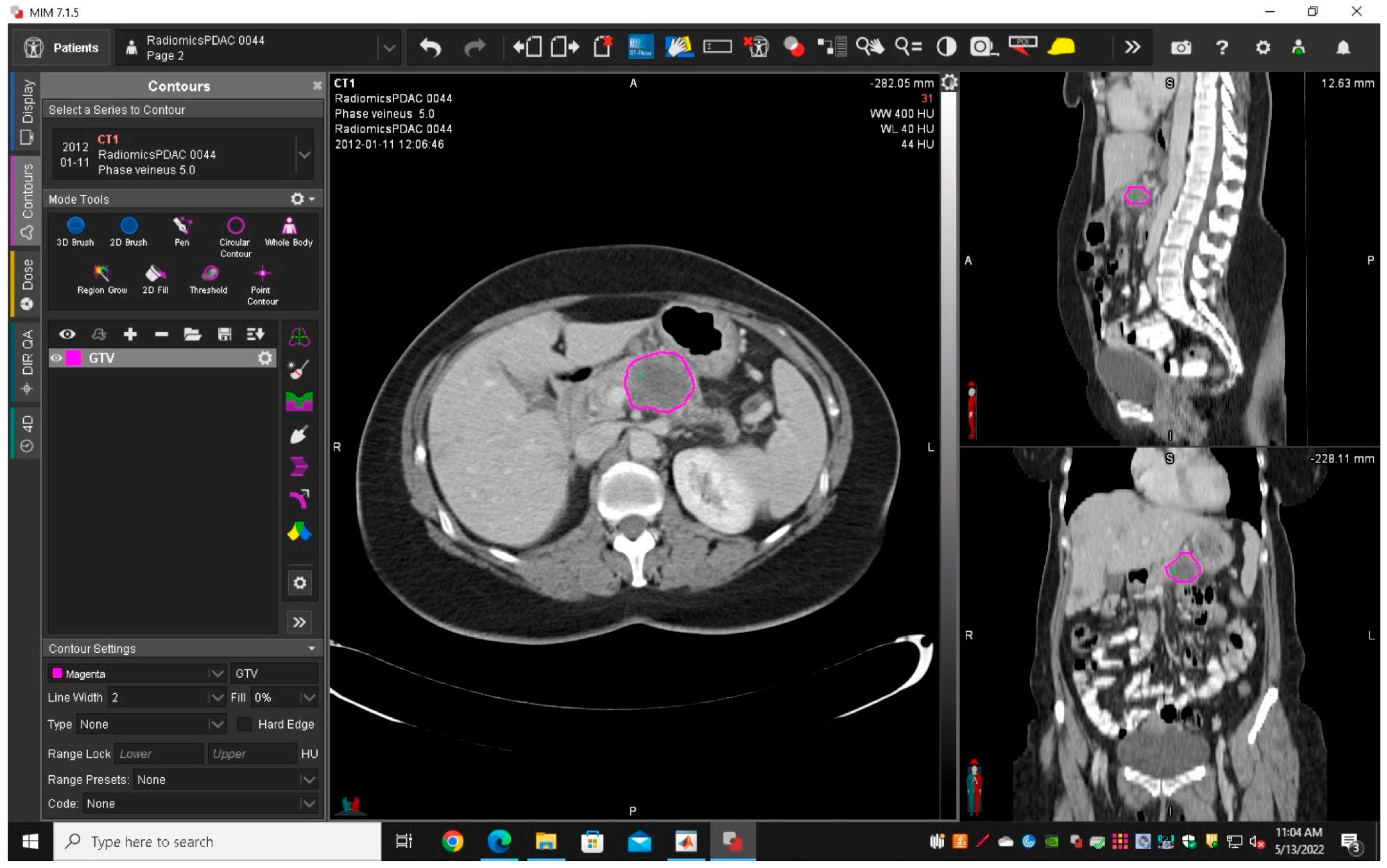1387x868 pixels.
Task: Toggle GTV contour visibility eye
Action: pyautogui.click(x=56, y=358)
